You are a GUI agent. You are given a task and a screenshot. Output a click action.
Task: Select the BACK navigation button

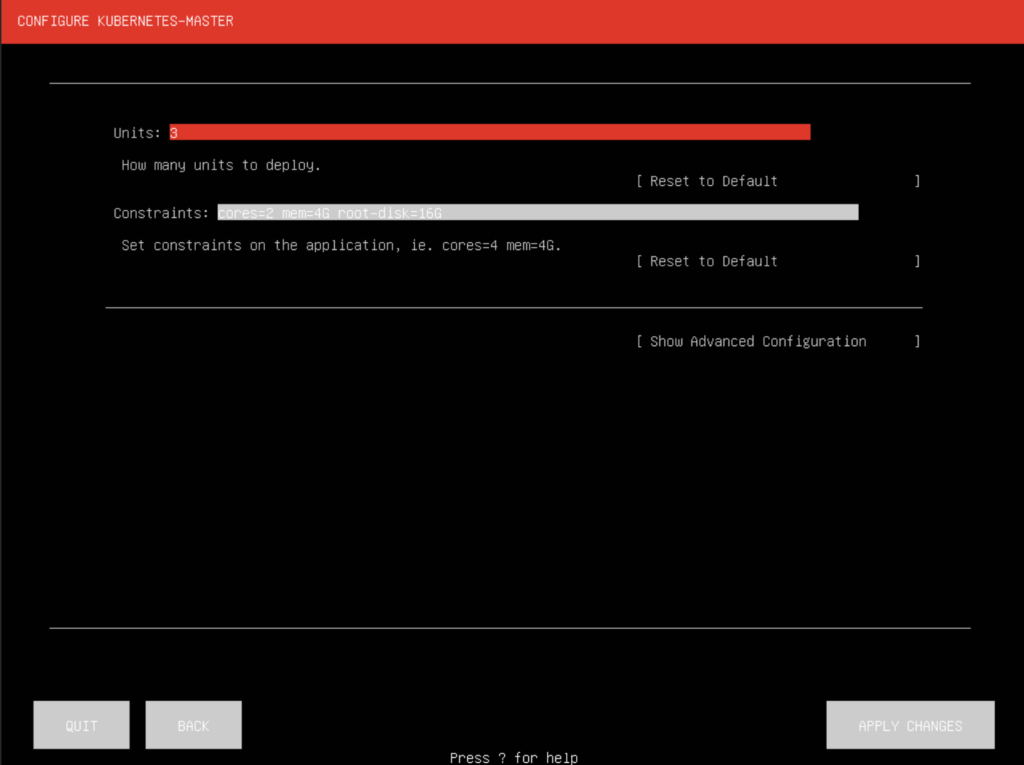(193, 724)
